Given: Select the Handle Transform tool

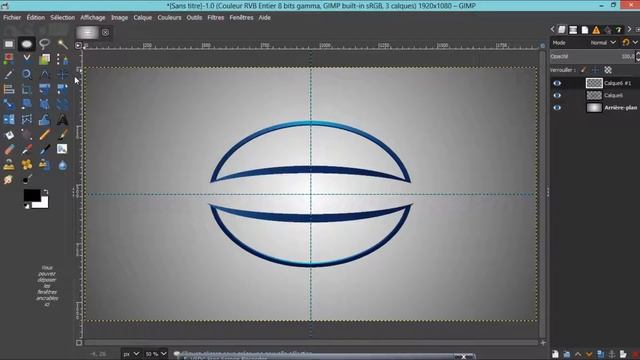Looking at the screenshot, I should (44, 104).
